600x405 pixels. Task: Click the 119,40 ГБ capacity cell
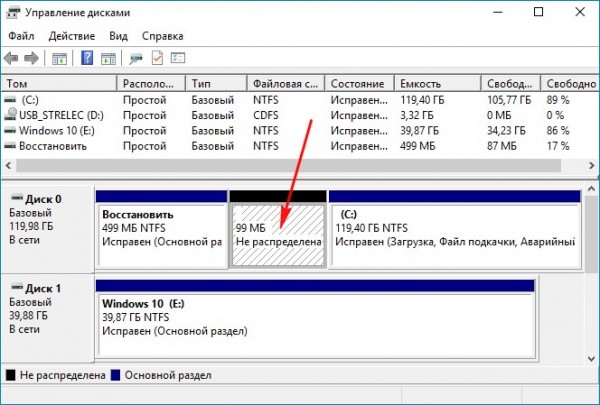click(x=422, y=100)
